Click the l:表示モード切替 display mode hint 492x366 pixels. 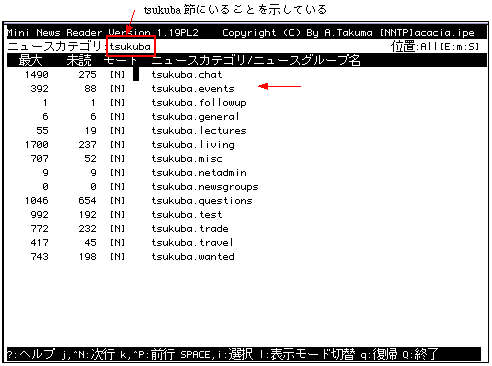307,354
